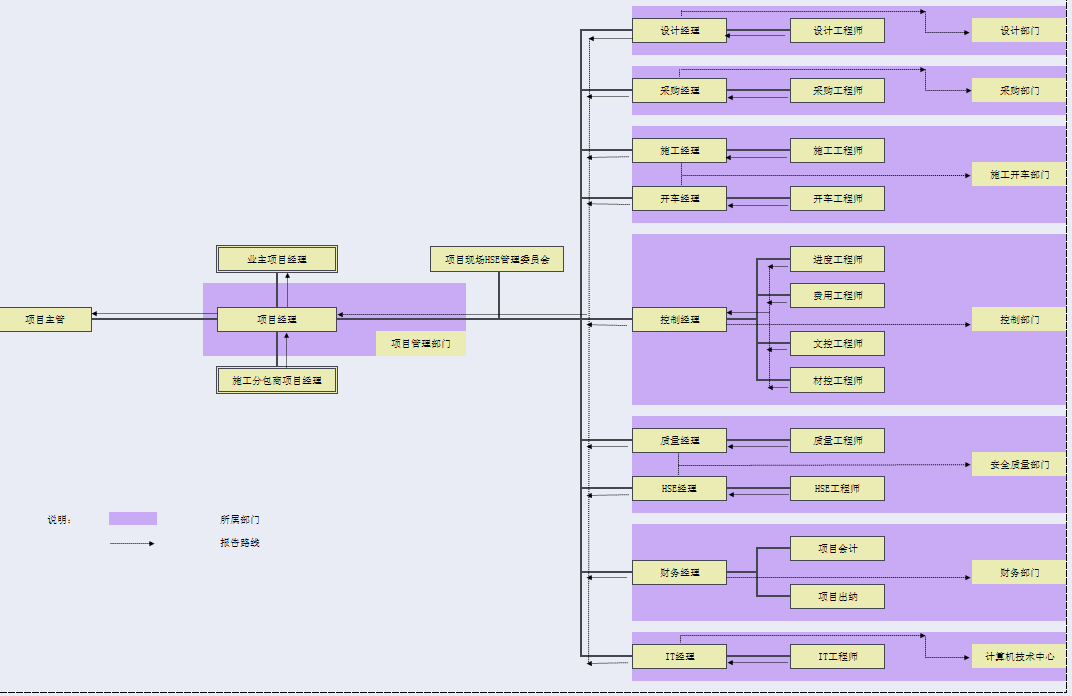This screenshot has width=1072, height=696.
Task: Click the 开车经理 node
Action: (679, 199)
